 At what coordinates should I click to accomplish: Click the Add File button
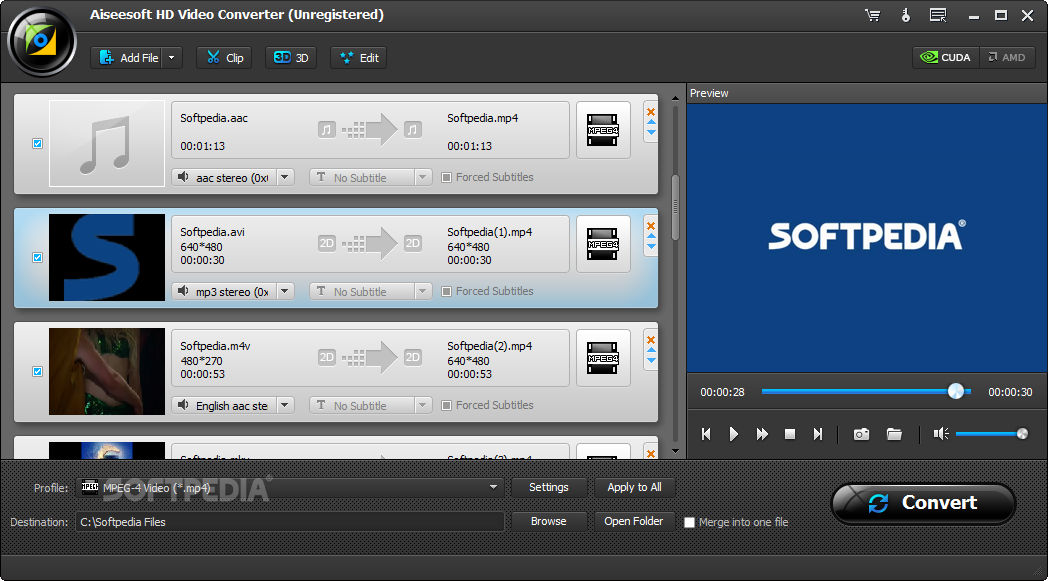[x=128, y=57]
